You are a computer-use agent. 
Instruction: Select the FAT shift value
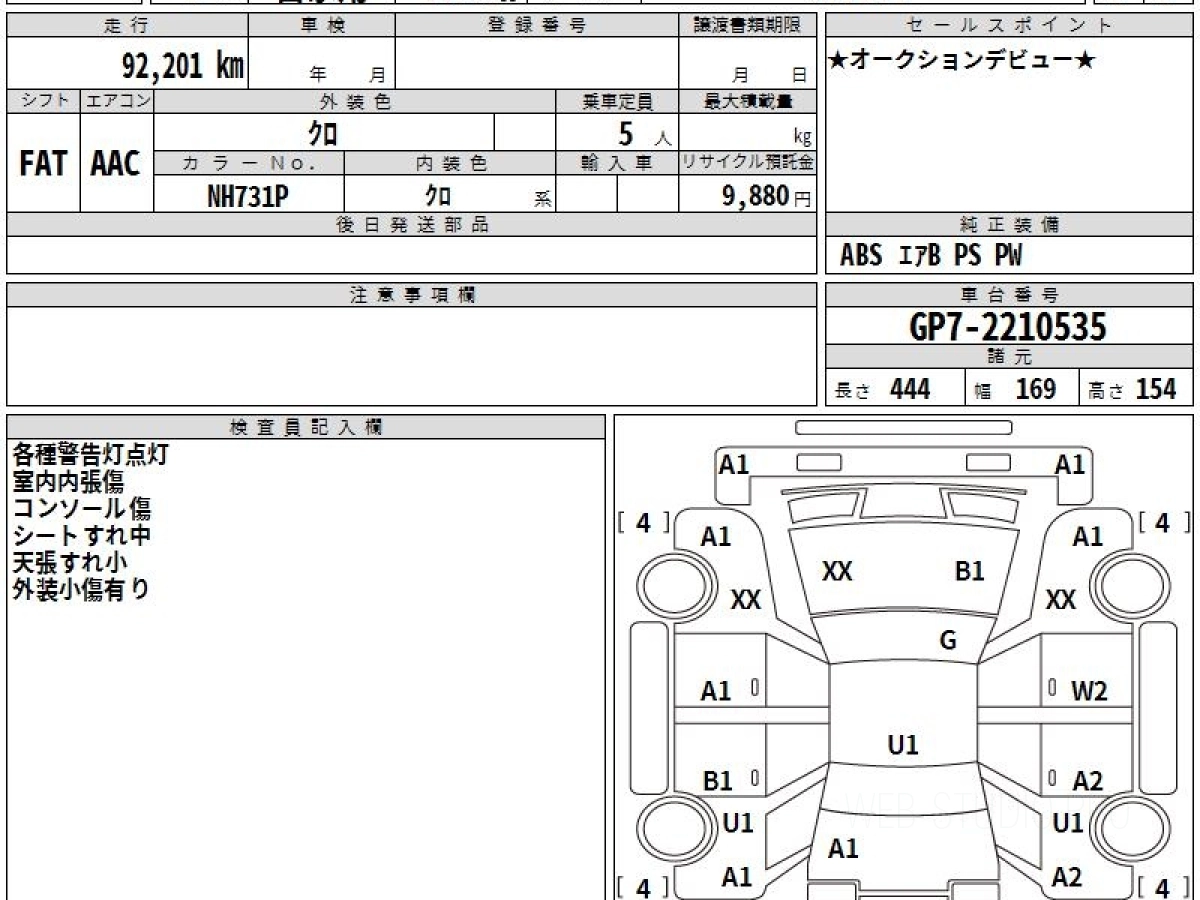43,163
